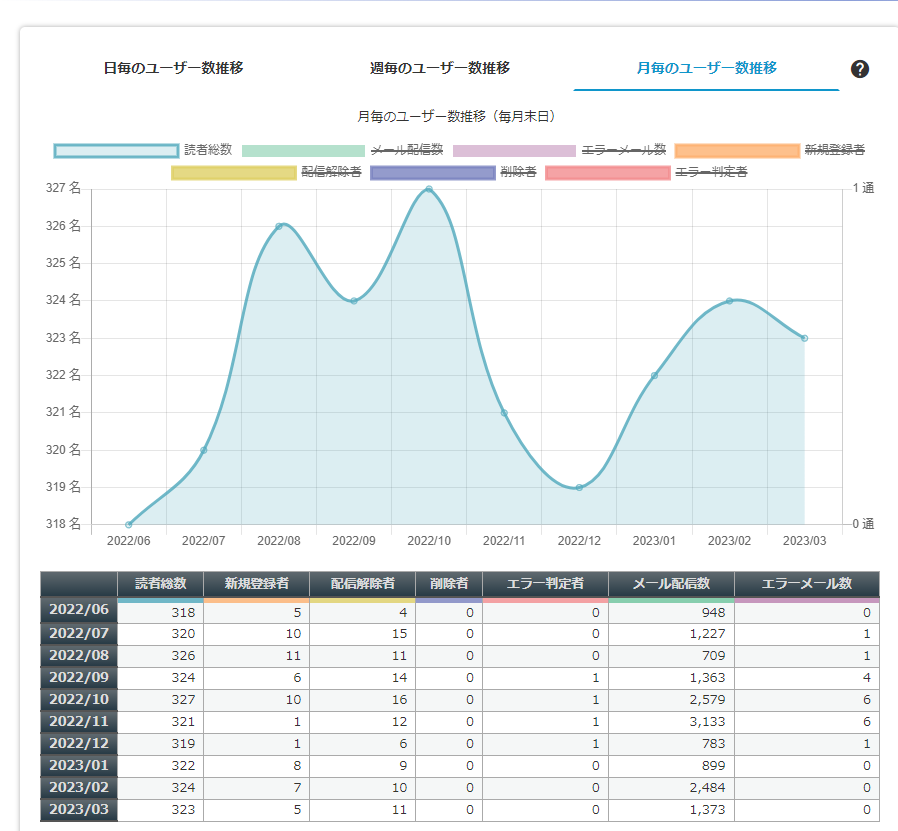The height and width of the screenshot is (831, 898).
Task: Click the 2,484 mail count cell
Action: click(x=671, y=788)
